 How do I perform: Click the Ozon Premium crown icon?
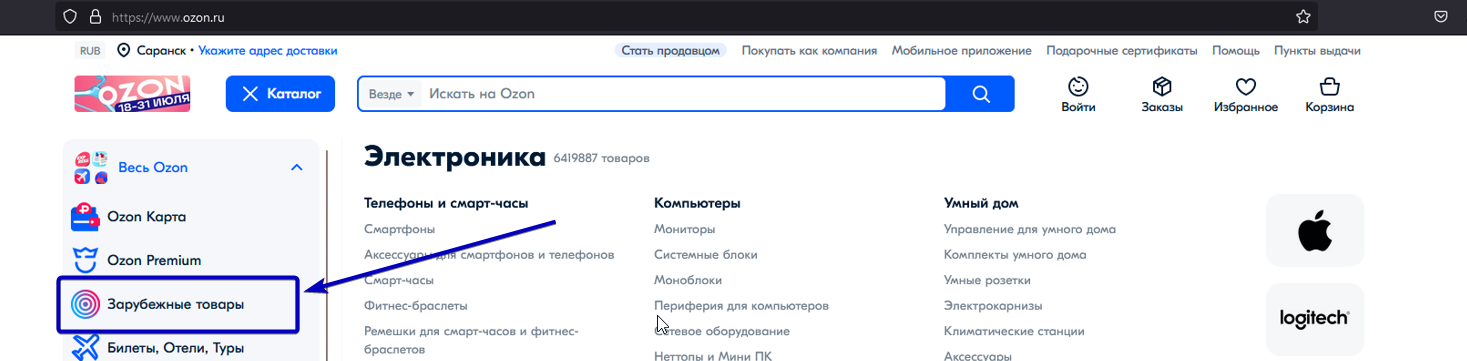click(x=85, y=260)
